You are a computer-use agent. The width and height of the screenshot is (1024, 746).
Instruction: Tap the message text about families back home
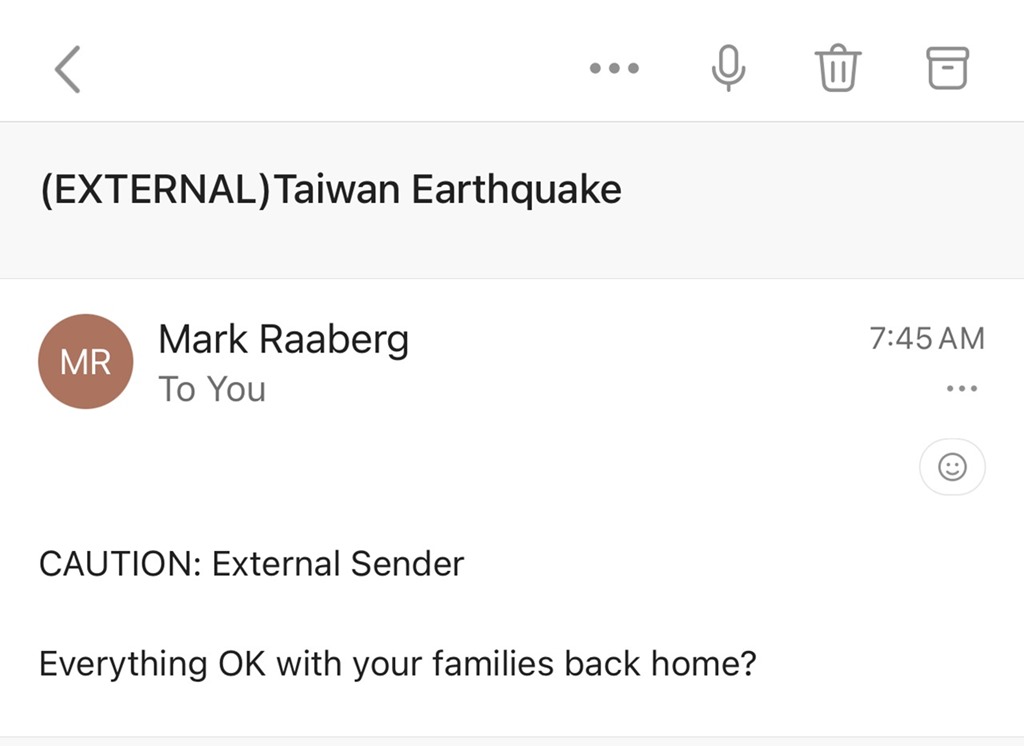click(398, 664)
